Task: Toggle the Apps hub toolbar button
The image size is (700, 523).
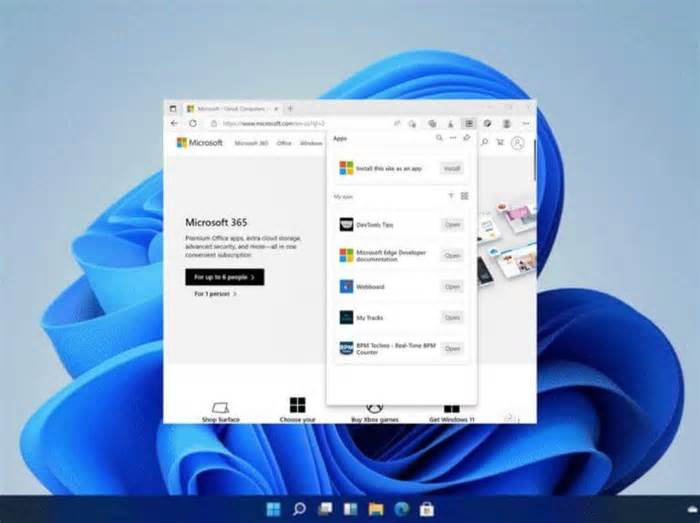Action: [469, 124]
